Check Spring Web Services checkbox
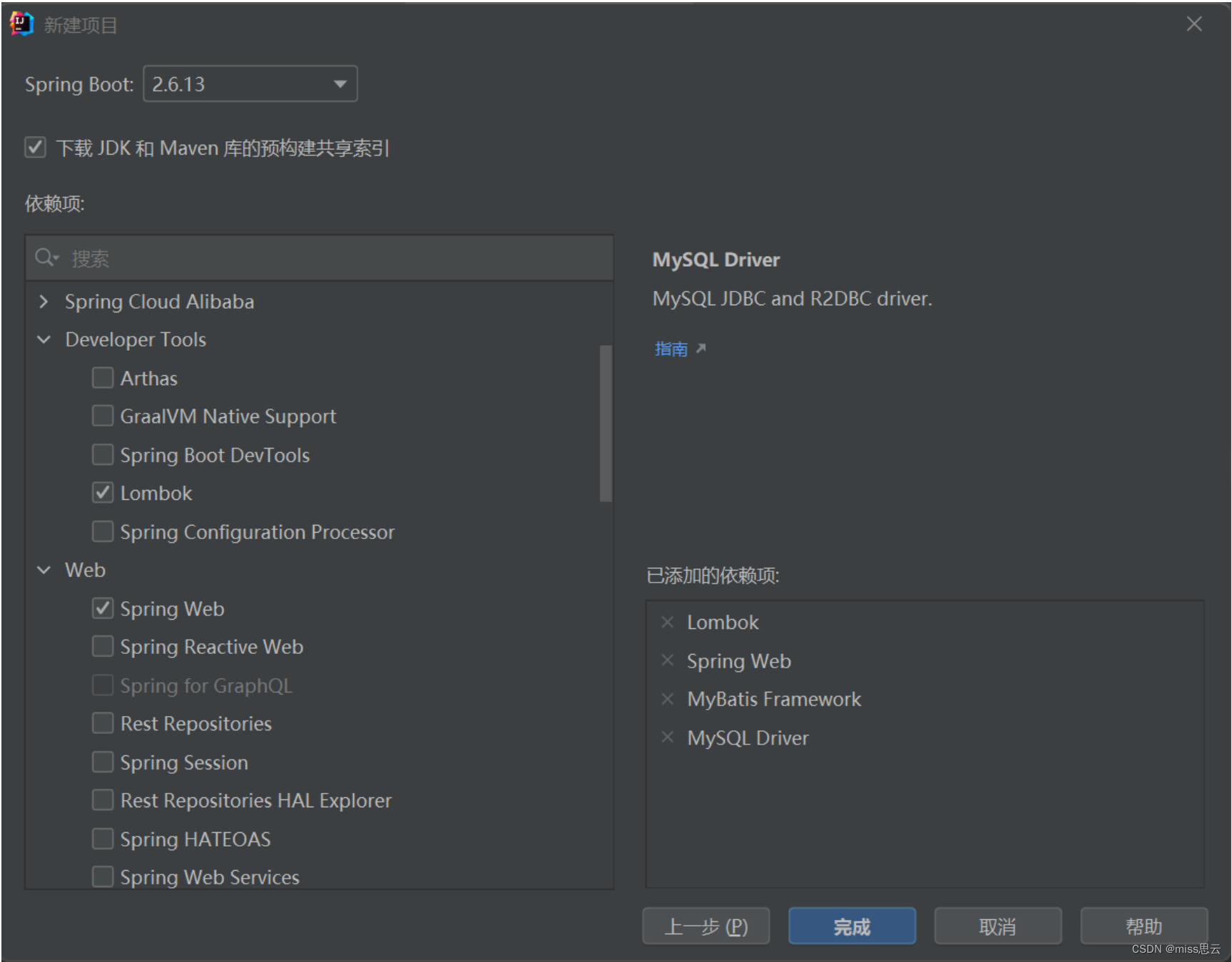1232x962 pixels. 103,876
